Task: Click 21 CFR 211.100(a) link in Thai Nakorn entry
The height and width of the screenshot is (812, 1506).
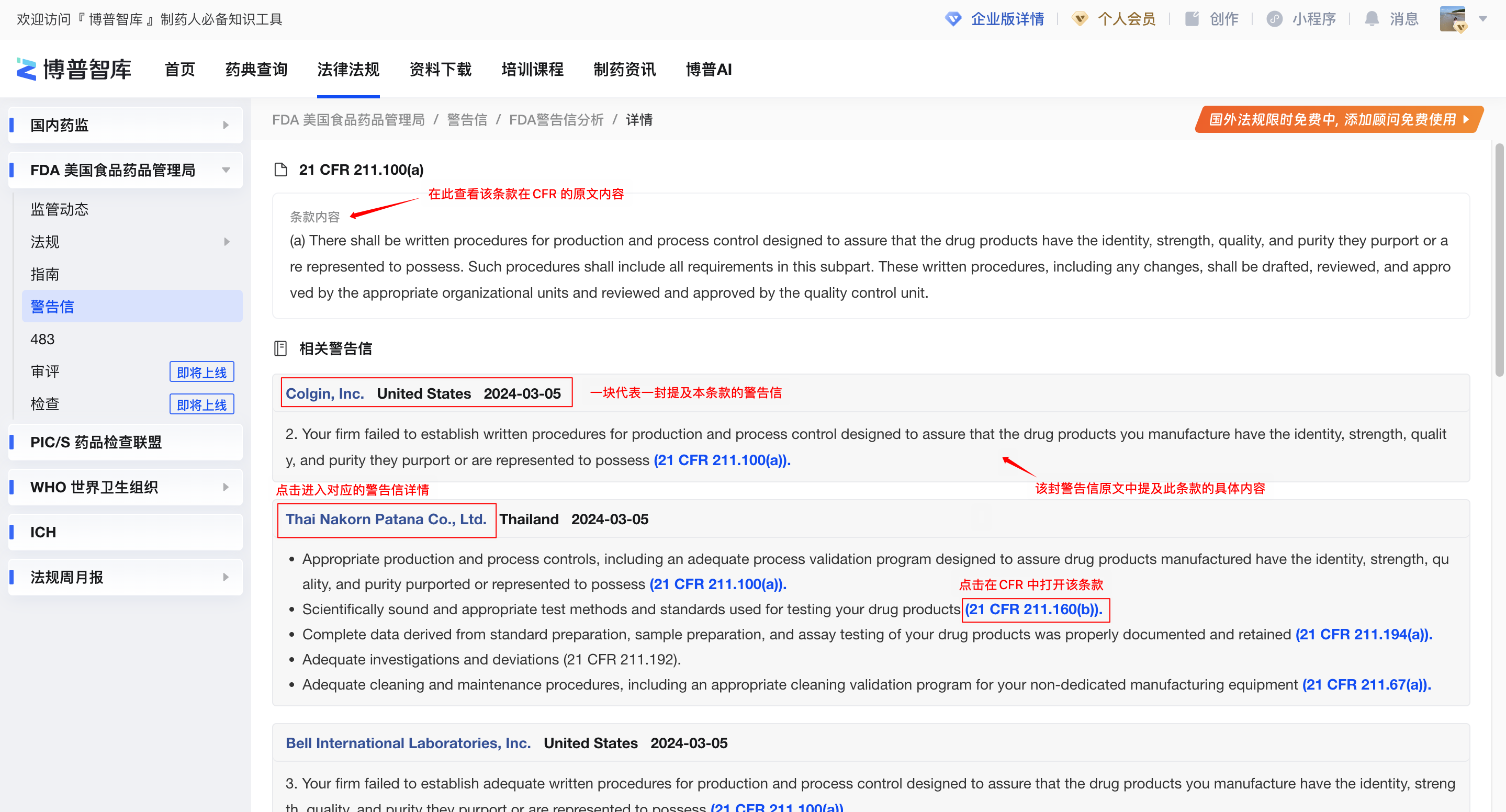Action: pyautogui.click(x=718, y=584)
